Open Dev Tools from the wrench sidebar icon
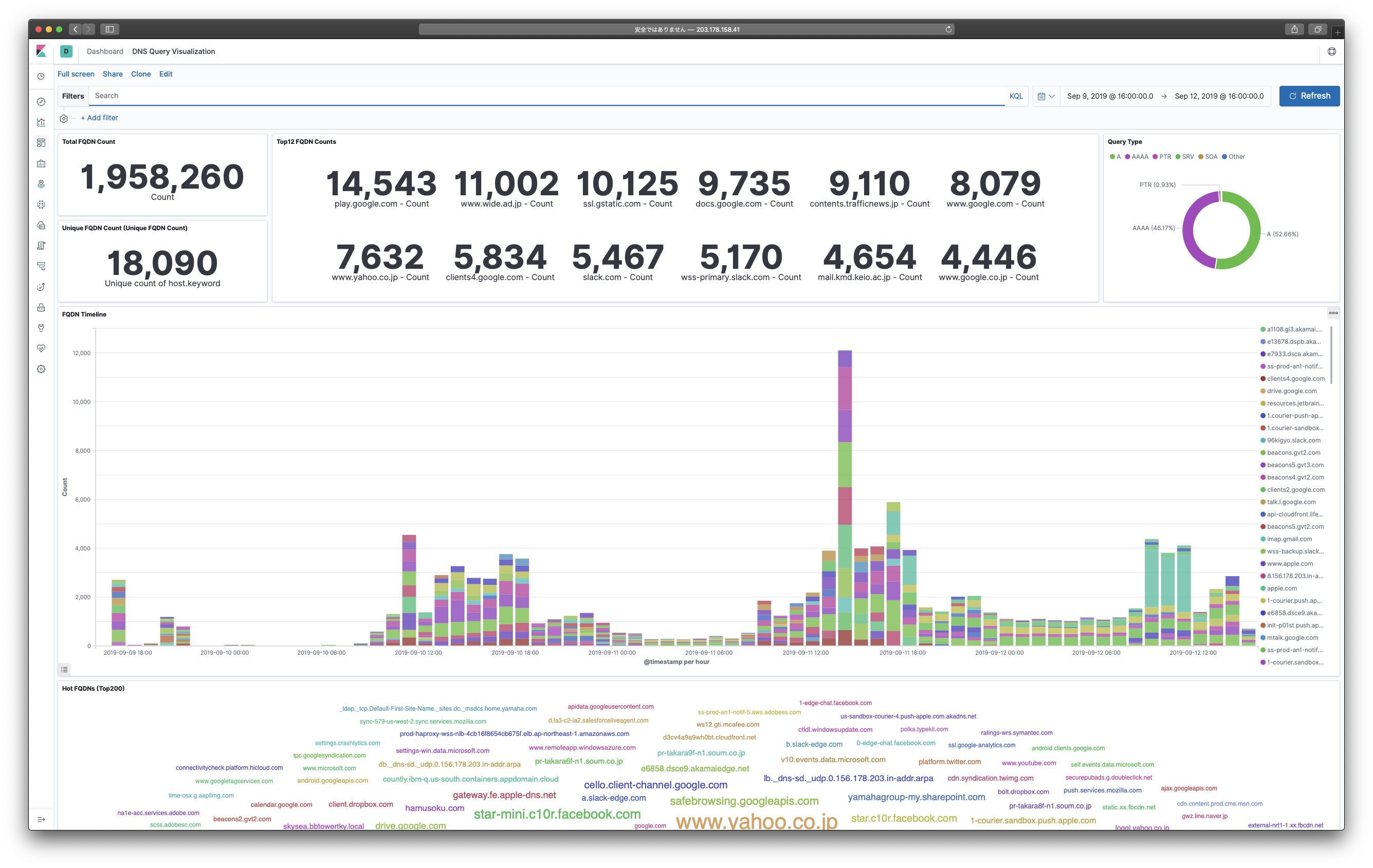This screenshot has width=1373, height=868. 41,328
